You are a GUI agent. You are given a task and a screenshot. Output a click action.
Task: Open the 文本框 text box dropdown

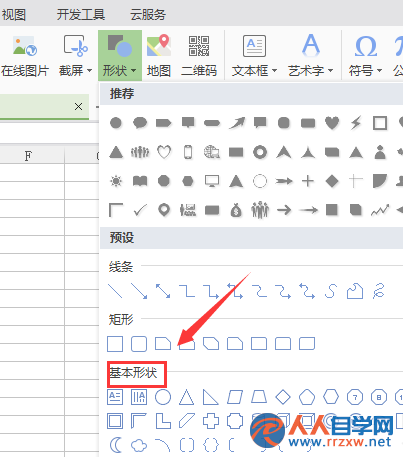[x=254, y=56]
